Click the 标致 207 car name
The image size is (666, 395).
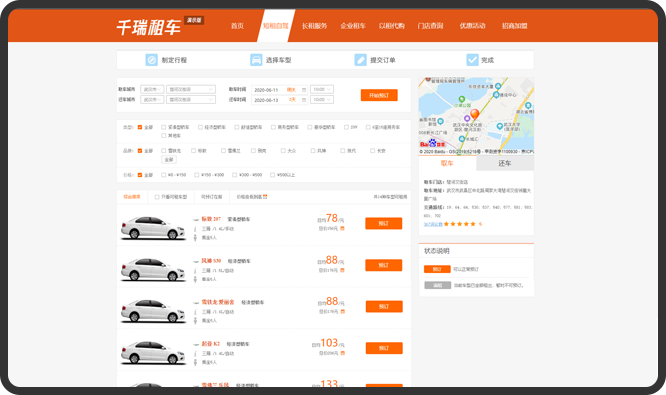click(211, 219)
